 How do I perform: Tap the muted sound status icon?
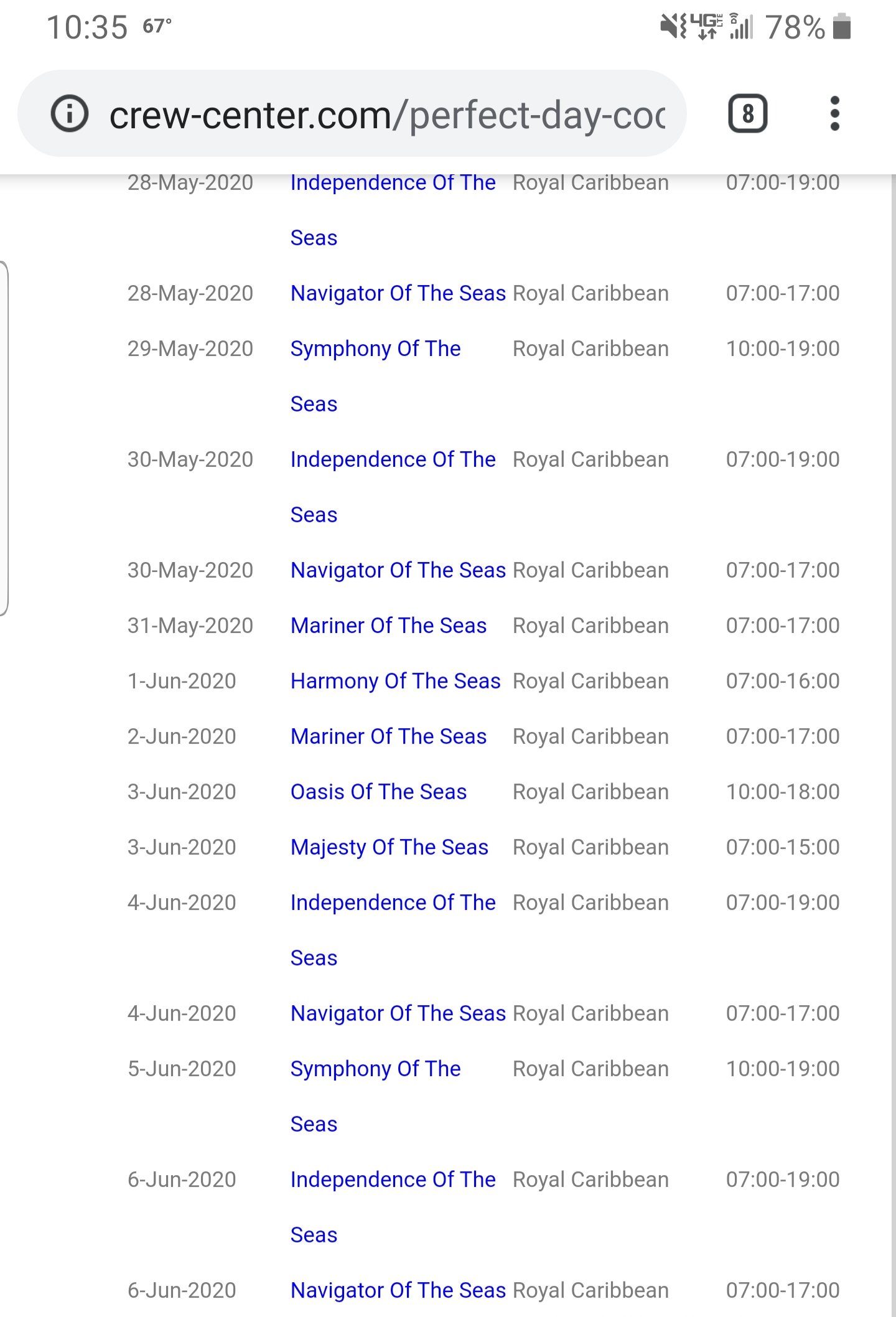click(671, 27)
